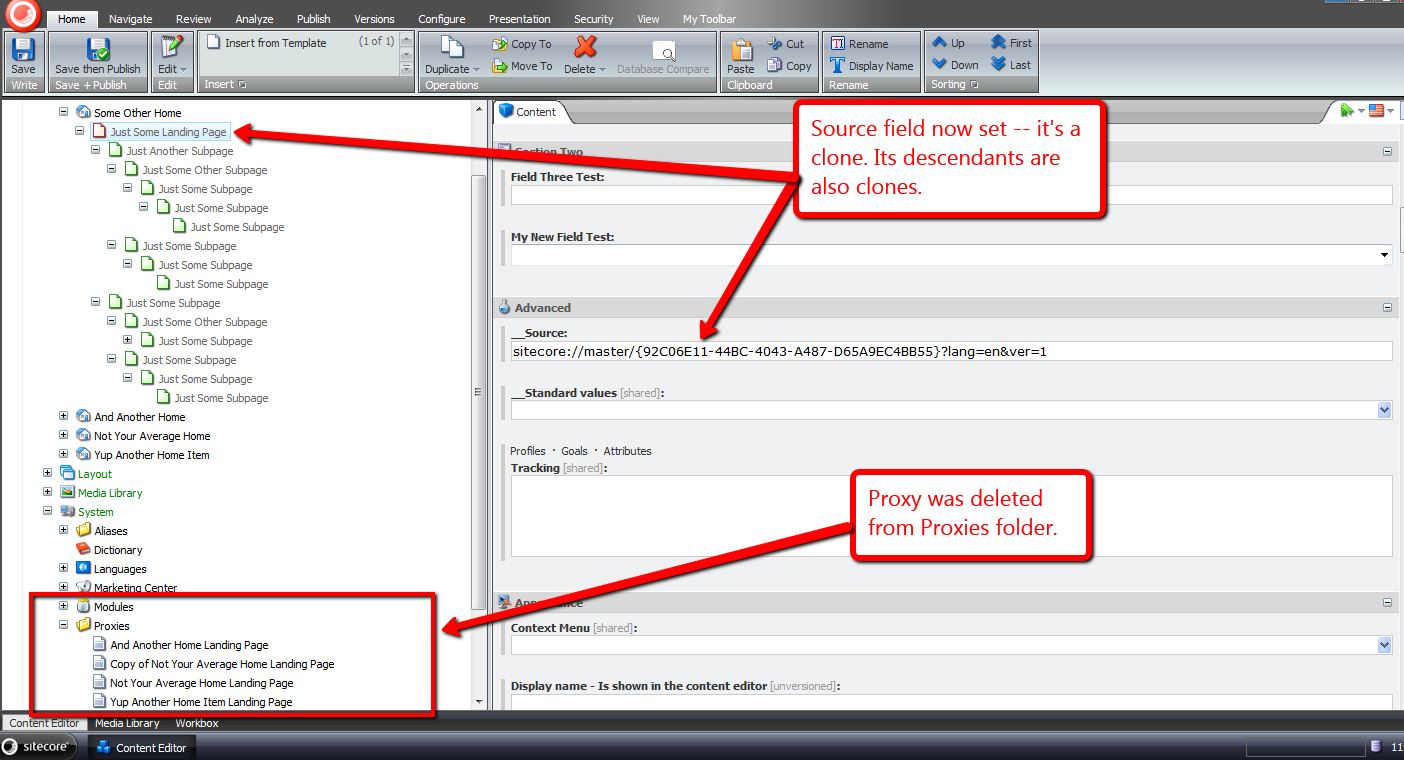Switch to the Configure ribbon tab
This screenshot has height=760, width=1404.
pyautogui.click(x=441, y=19)
